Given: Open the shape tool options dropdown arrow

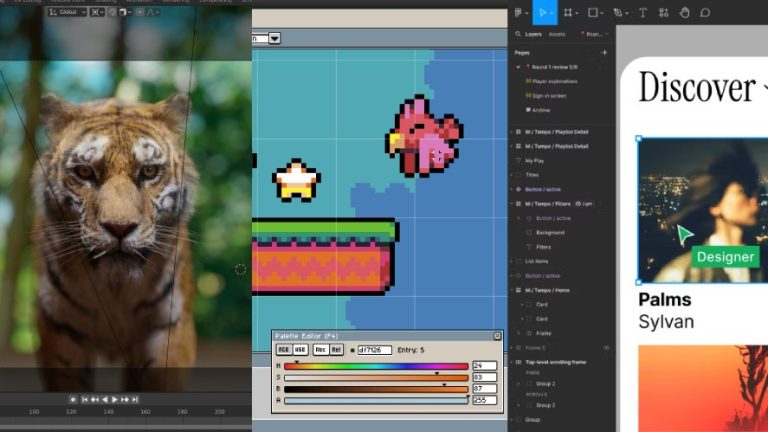Looking at the screenshot, I should (x=602, y=13).
